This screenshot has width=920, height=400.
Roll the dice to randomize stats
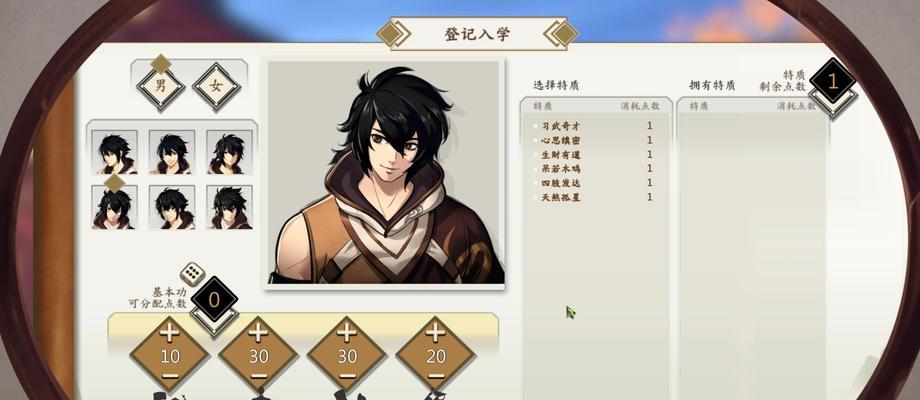click(192, 274)
